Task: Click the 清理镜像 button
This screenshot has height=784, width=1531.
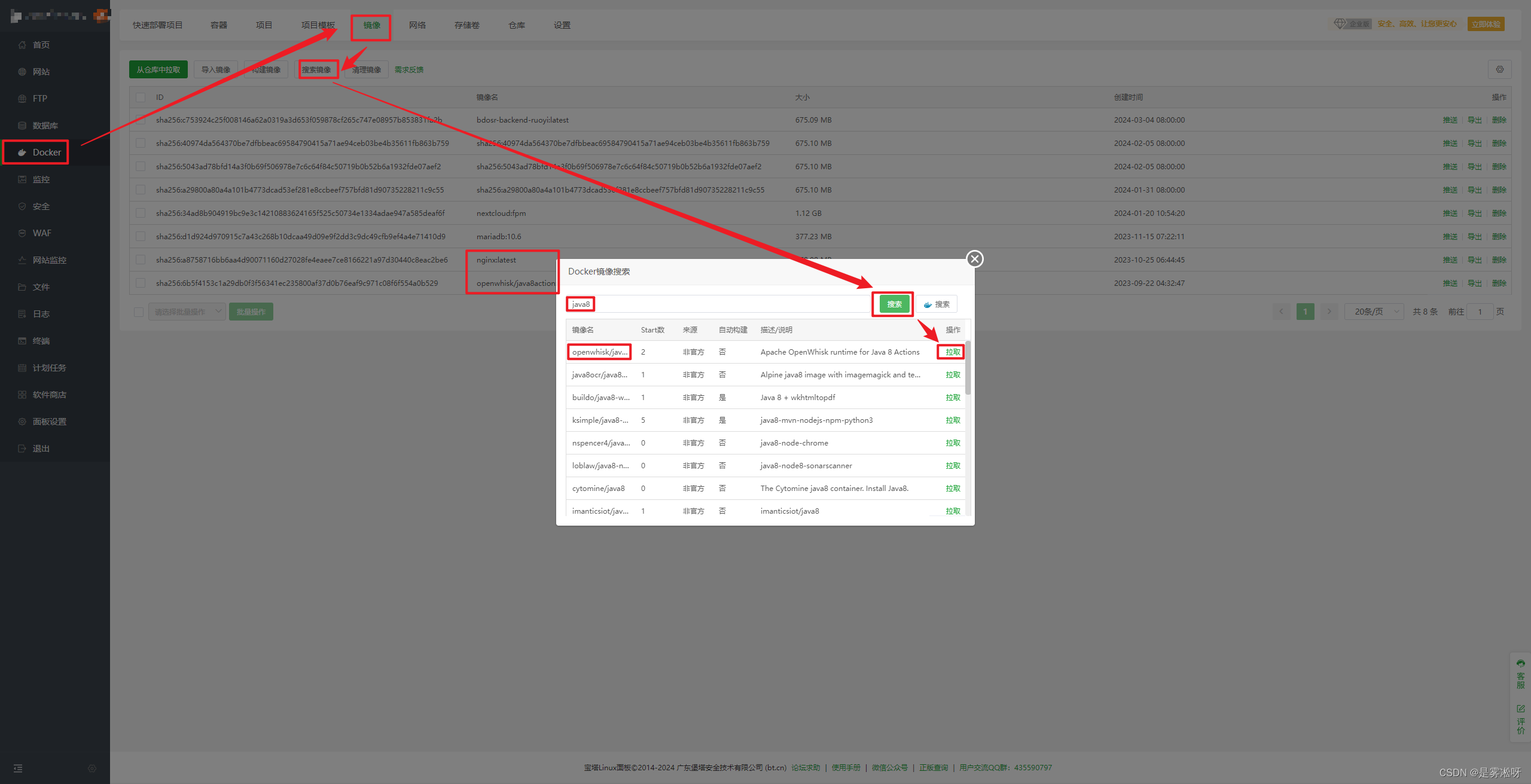Action: coord(367,70)
